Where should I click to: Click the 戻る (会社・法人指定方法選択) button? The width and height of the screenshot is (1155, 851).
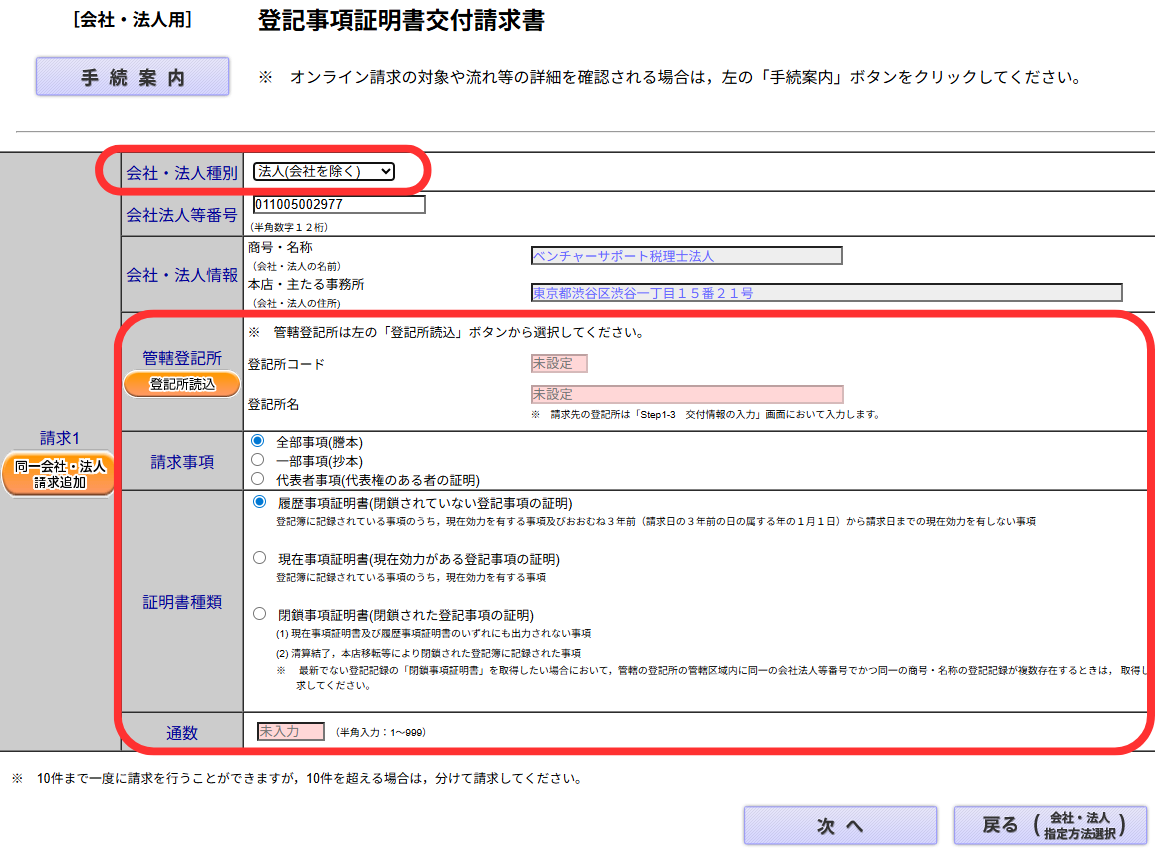pos(1050,825)
